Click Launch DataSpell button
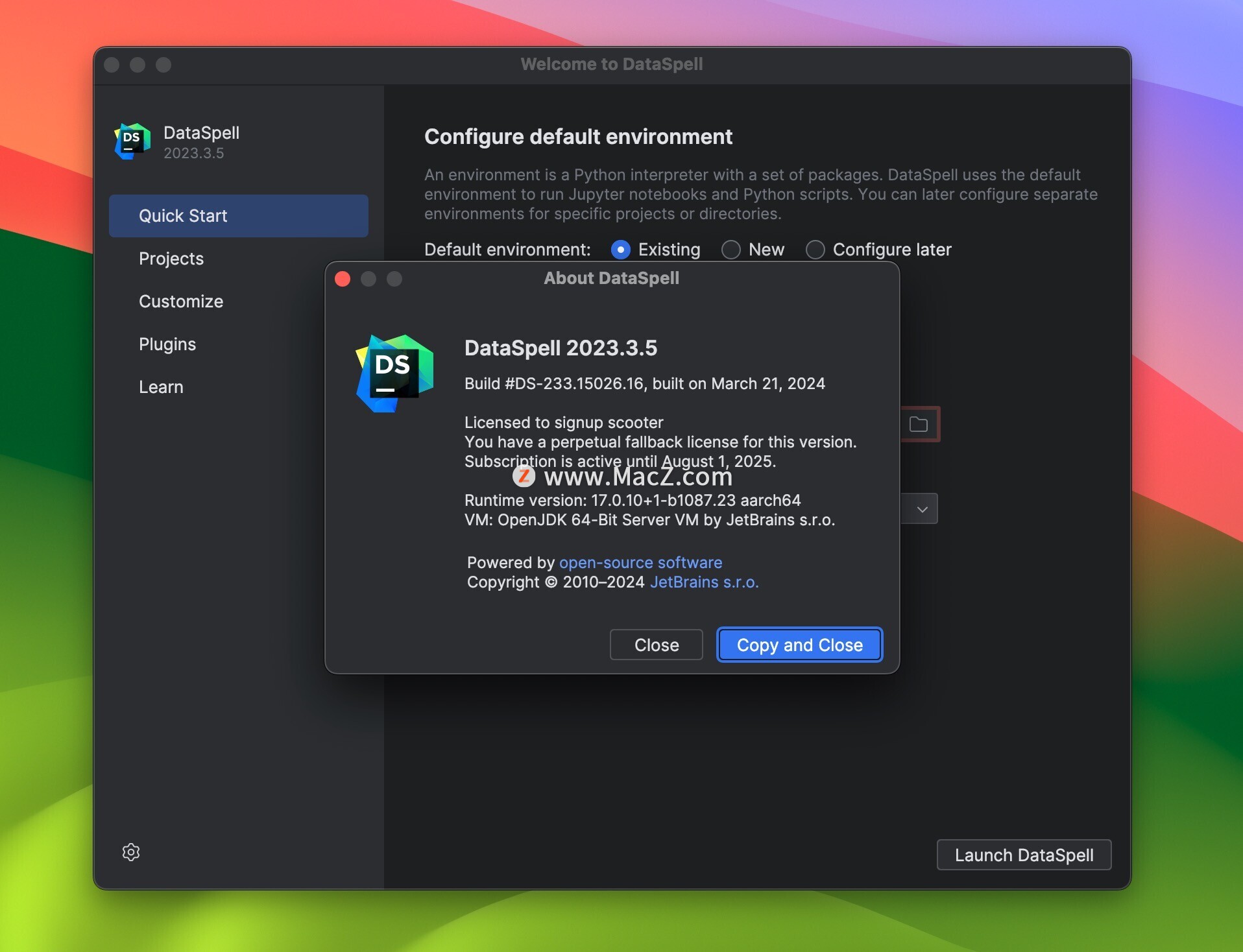Viewport: 1243px width, 952px height. [1024, 855]
